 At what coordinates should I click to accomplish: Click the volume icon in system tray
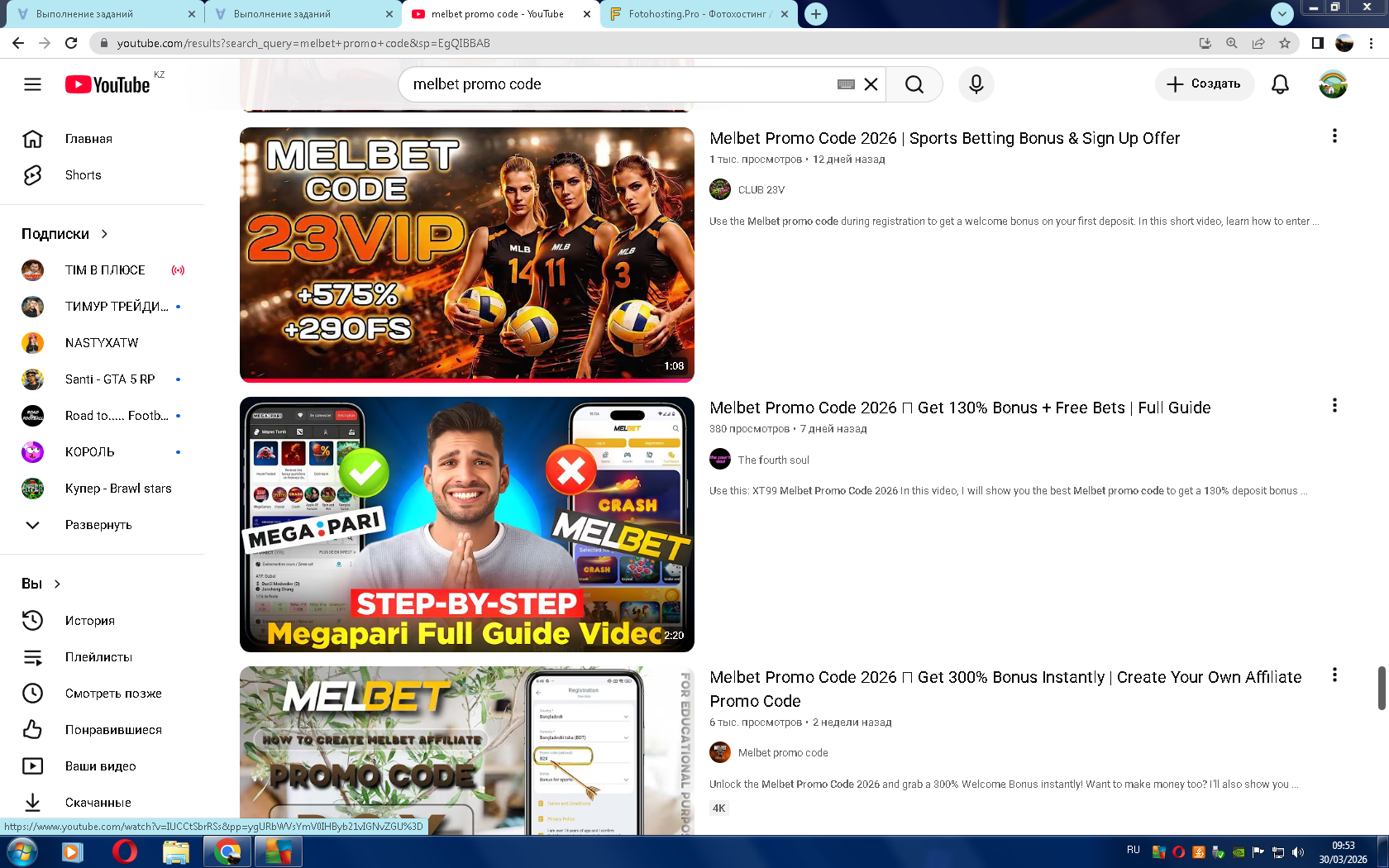coord(1298,852)
